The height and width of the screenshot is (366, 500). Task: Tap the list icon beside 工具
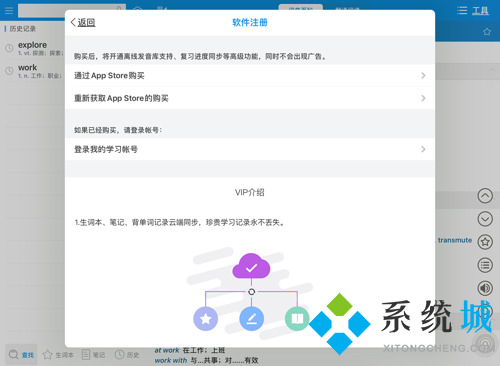click(462, 11)
